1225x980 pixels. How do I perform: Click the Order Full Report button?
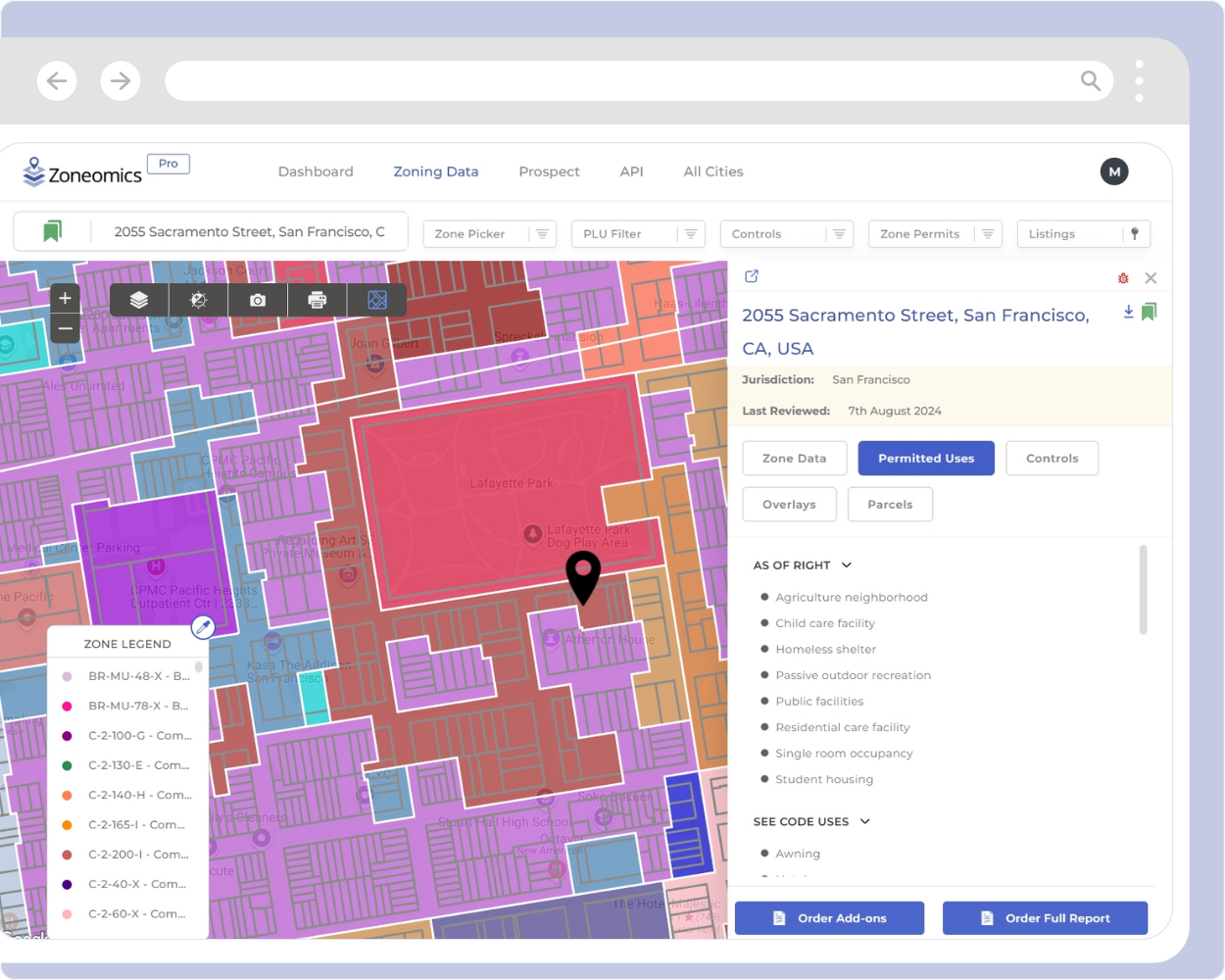click(x=1045, y=918)
